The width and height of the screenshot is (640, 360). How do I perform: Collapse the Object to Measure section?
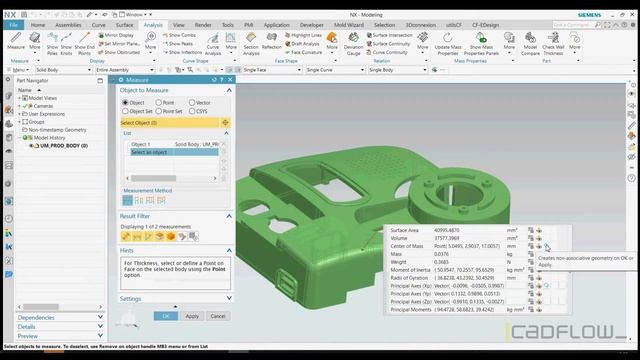229,90
